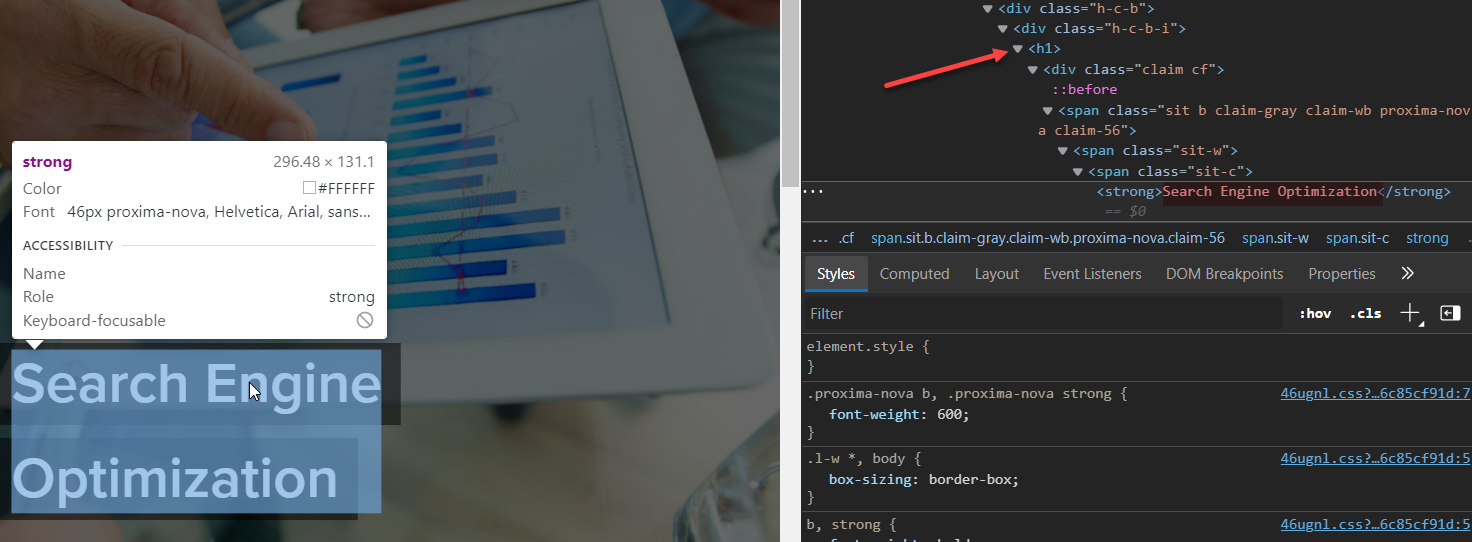This screenshot has height=542, width=1472.
Task: Open the Properties tab
Action: tap(1342, 273)
